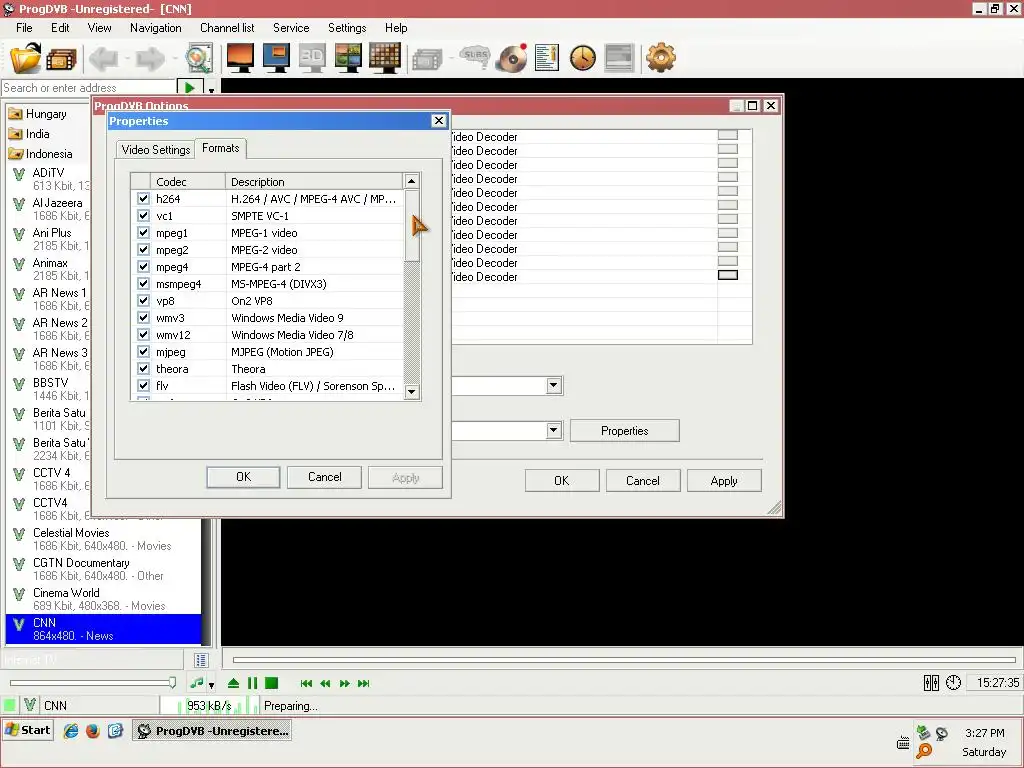Uncheck the theora codec checkbox
The width and height of the screenshot is (1024, 768).
pyautogui.click(x=143, y=368)
